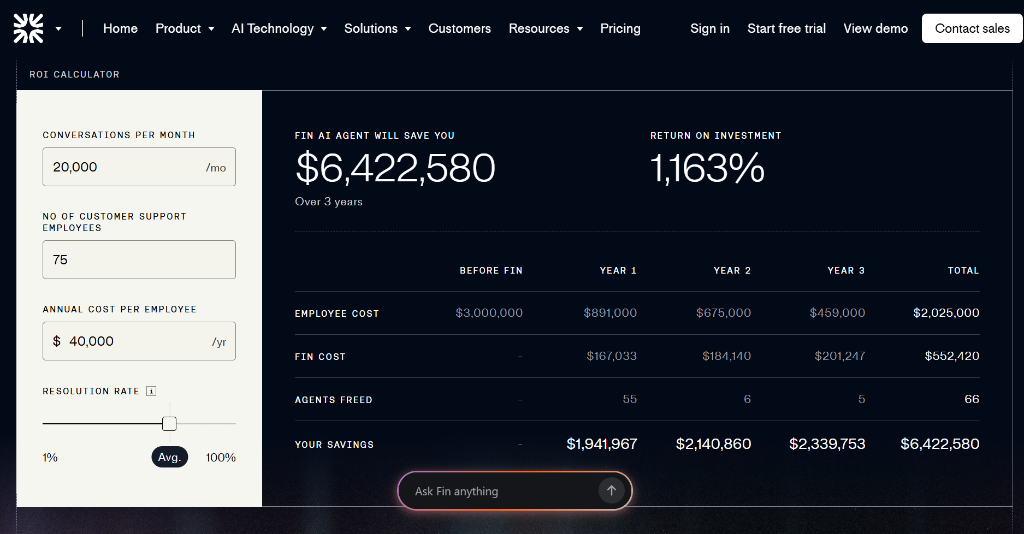1024x534 pixels.
Task: Click the $6,422,580 savings headline
Action: point(395,168)
